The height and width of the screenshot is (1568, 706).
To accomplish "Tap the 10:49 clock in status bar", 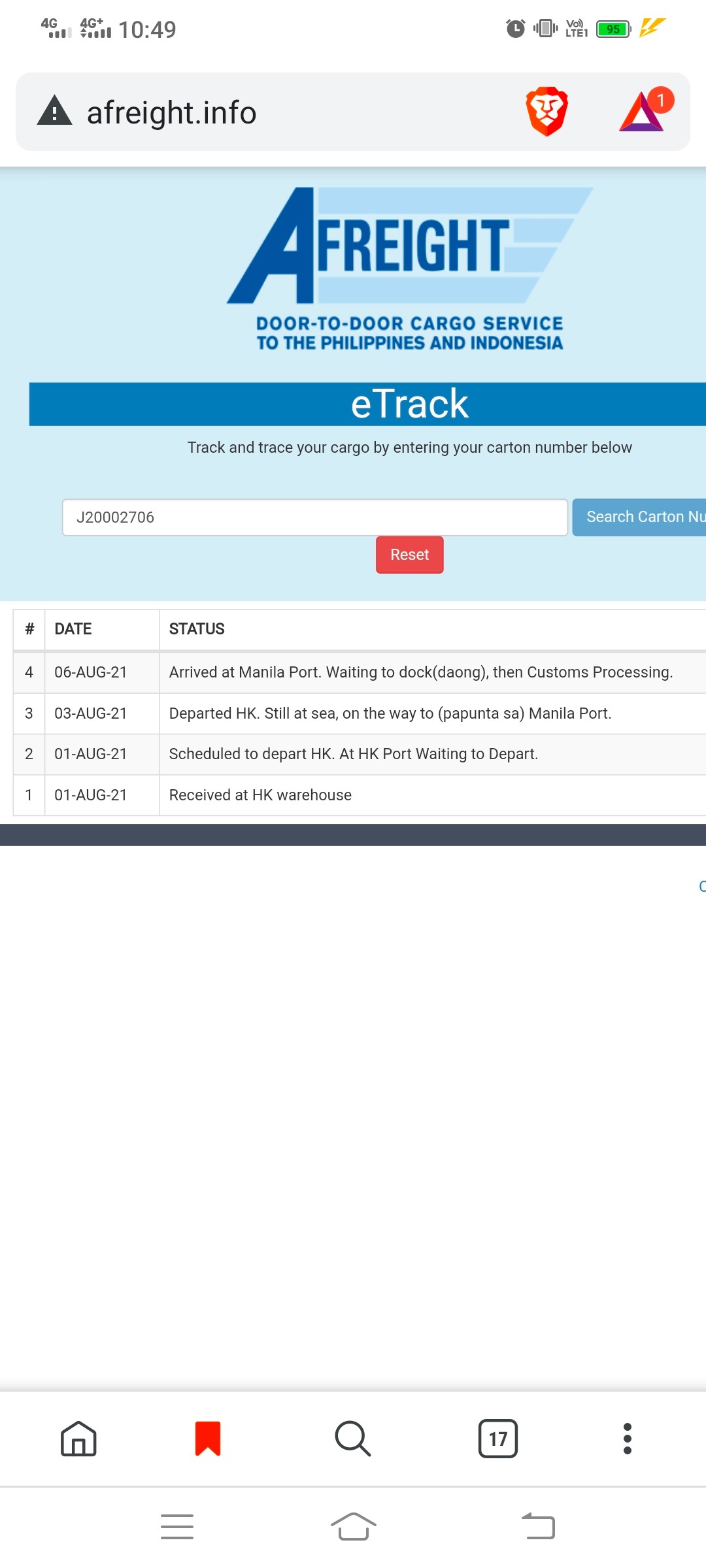I will 148,29.
